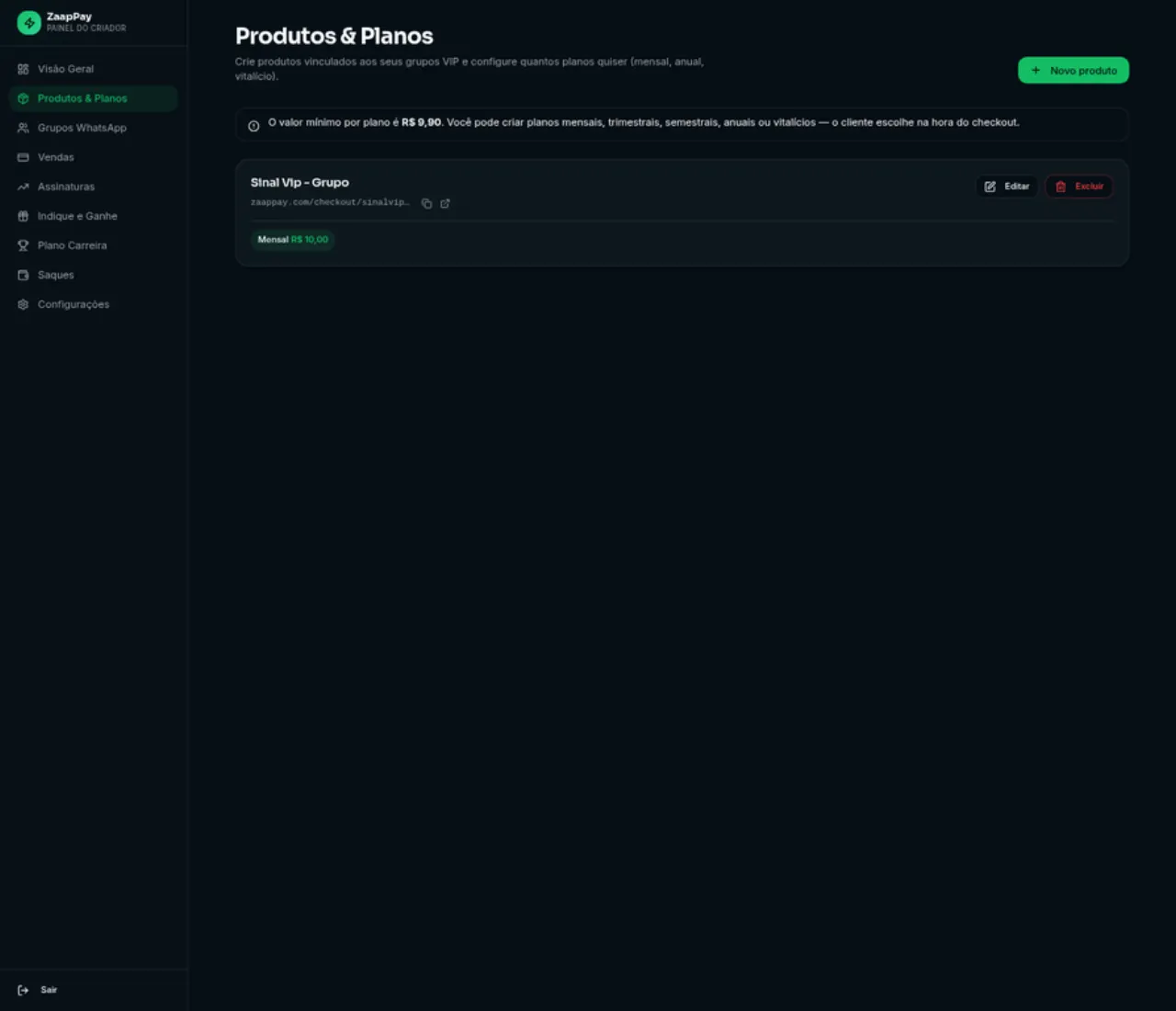Click the Produtos & Planos page heading

(x=334, y=36)
